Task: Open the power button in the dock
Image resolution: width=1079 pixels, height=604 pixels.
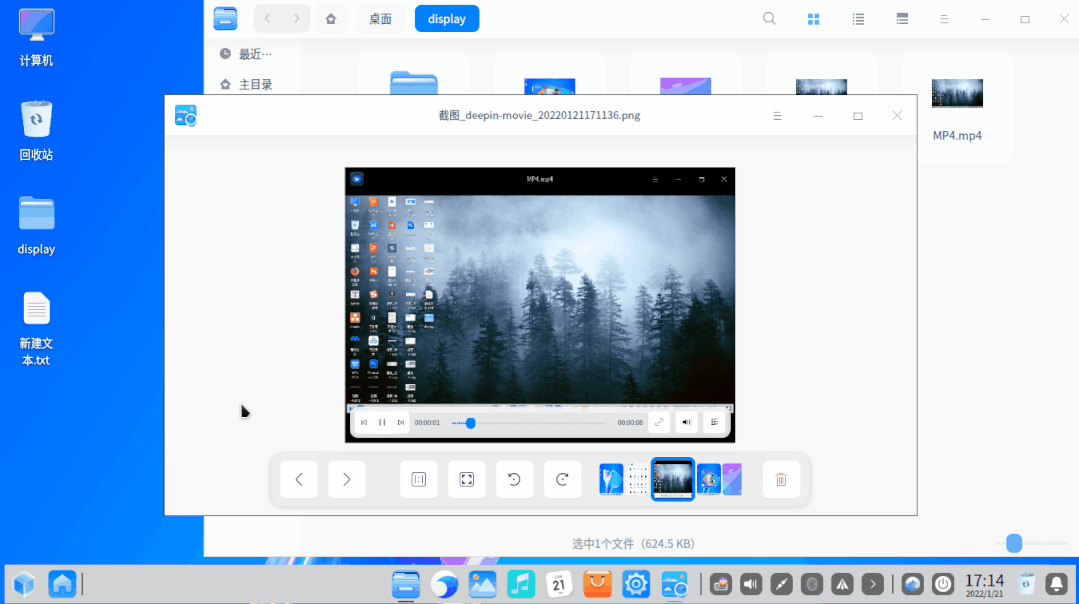Action: click(943, 585)
